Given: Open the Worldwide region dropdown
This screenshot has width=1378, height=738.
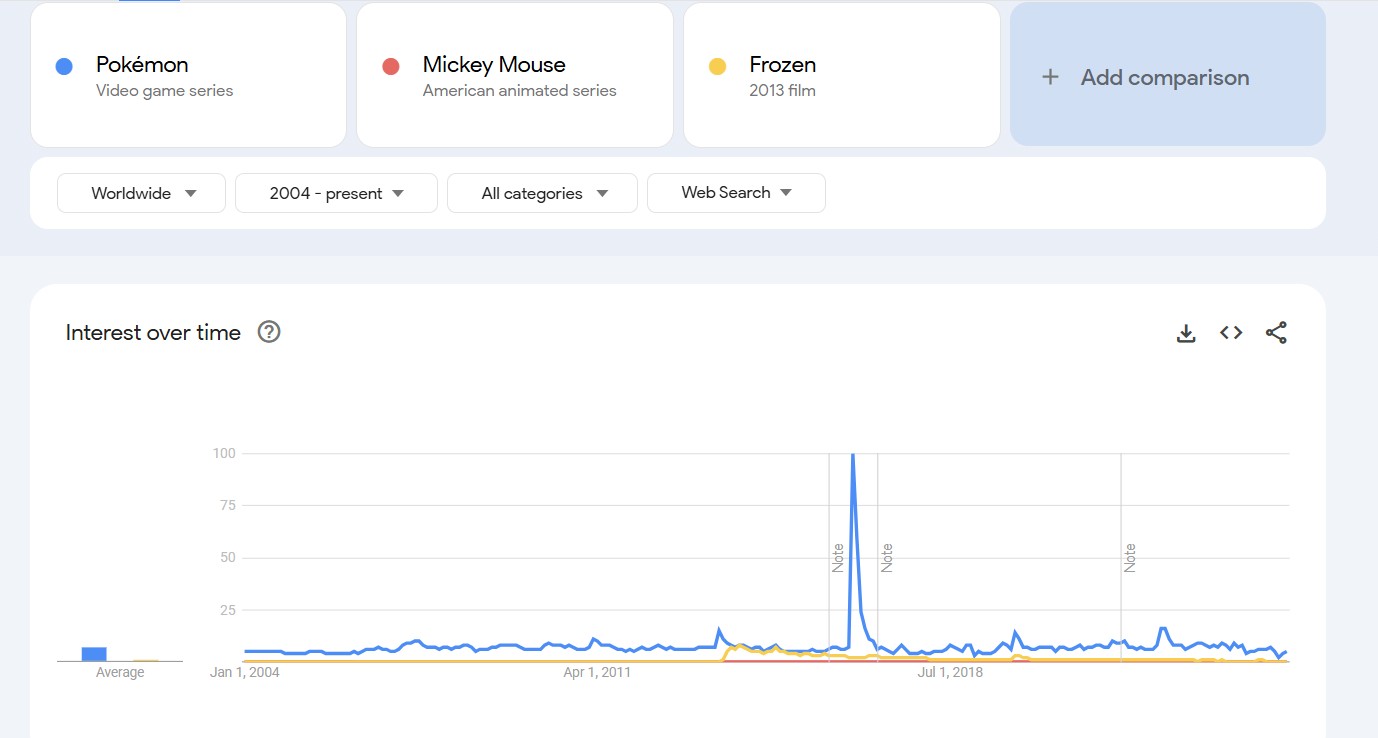Looking at the screenshot, I should 141,193.
